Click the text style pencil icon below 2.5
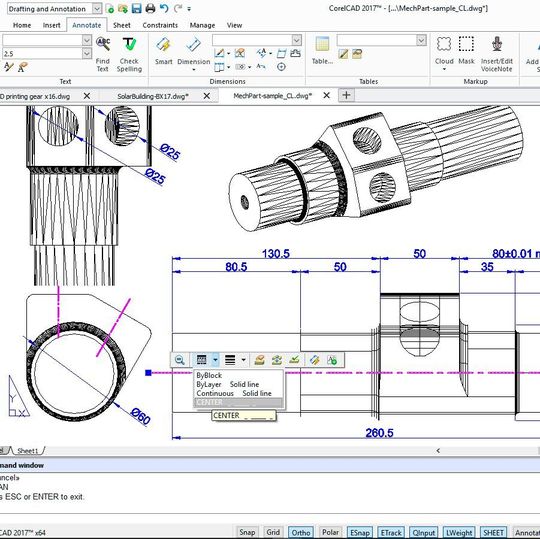Viewport: 540px width, 539px height. point(8,67)
